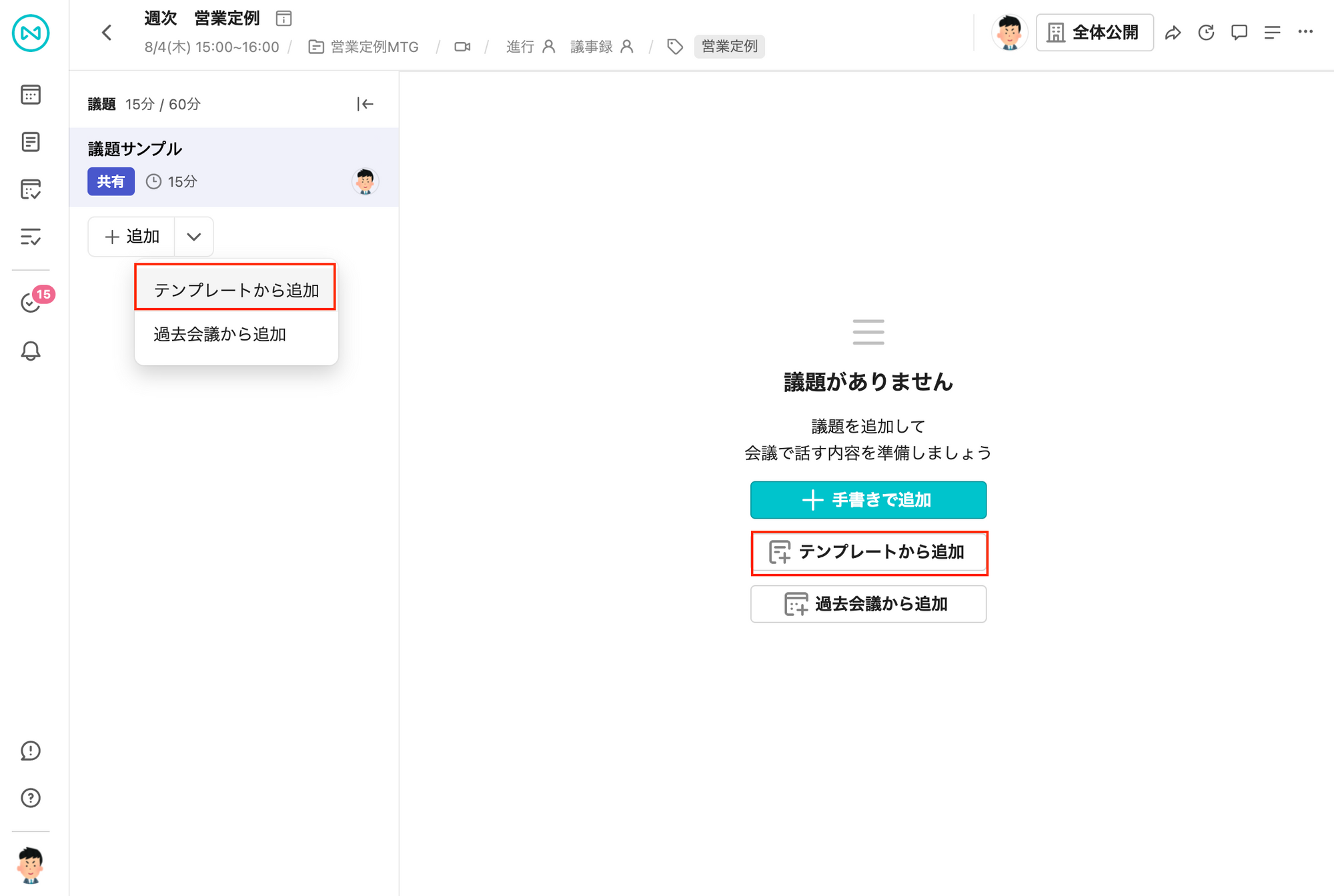The image size is (1334, 896).
Task: Click the 共有 badge on agenda item
Action: (111, 181)
